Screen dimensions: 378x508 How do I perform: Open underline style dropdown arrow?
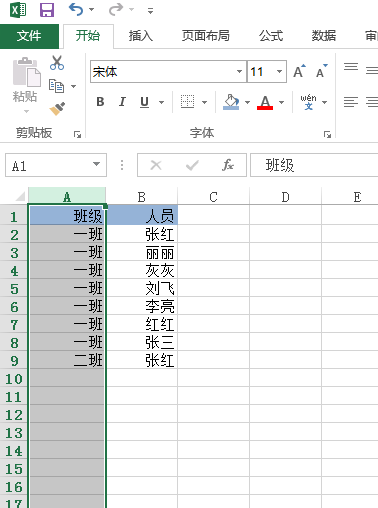(x=162, y=102)
